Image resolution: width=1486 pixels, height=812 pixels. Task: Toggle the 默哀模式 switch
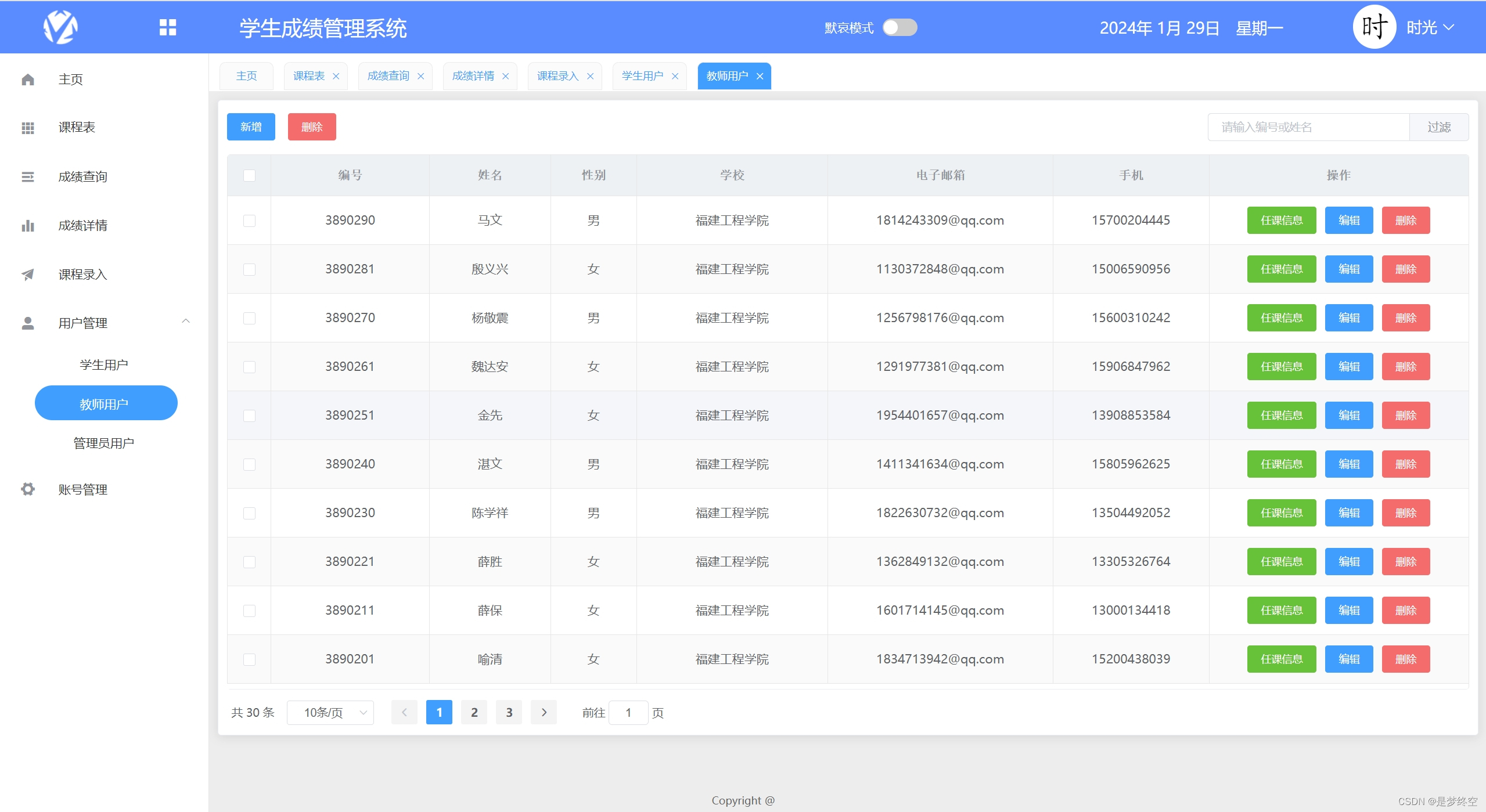[x=899, y=27]
